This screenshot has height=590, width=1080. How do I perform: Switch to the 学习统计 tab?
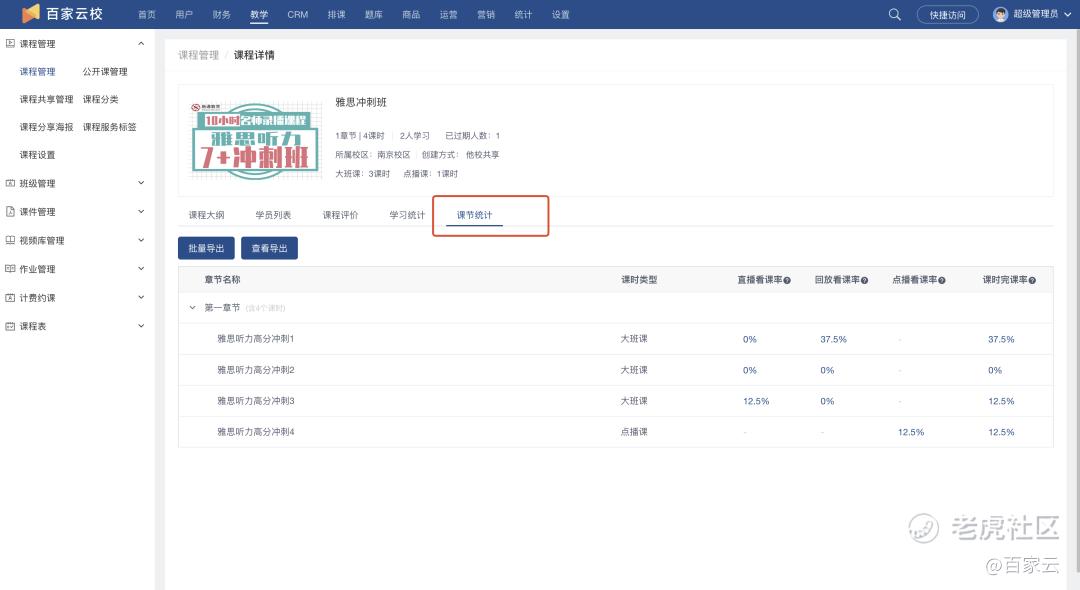click(x=407, y=215)
